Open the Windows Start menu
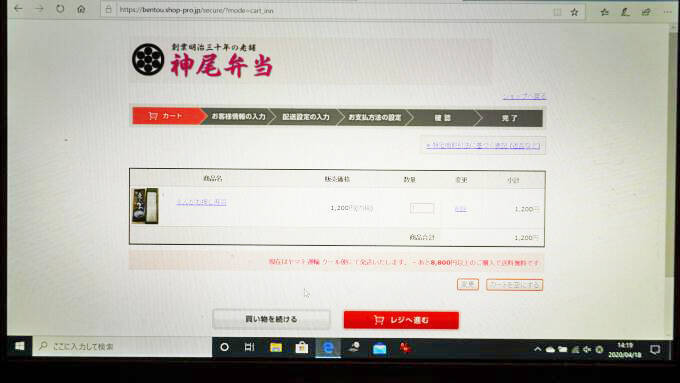 (19, 346)
